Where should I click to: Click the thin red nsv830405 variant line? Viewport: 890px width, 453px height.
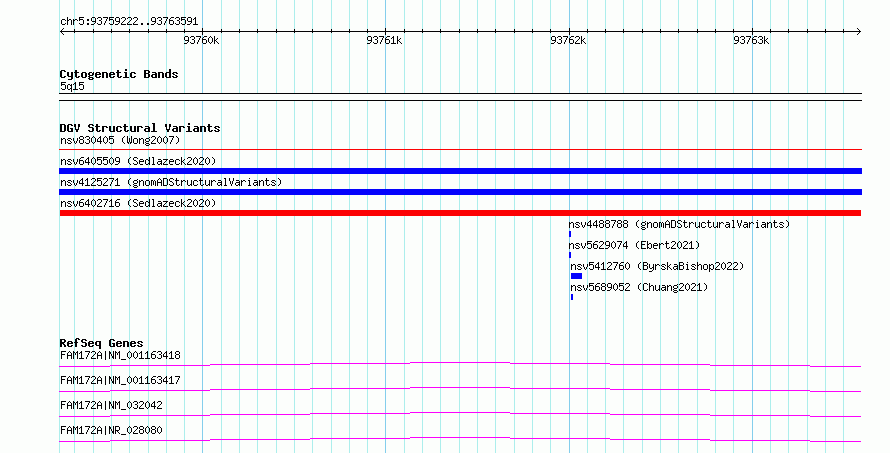tap(460, 150)
